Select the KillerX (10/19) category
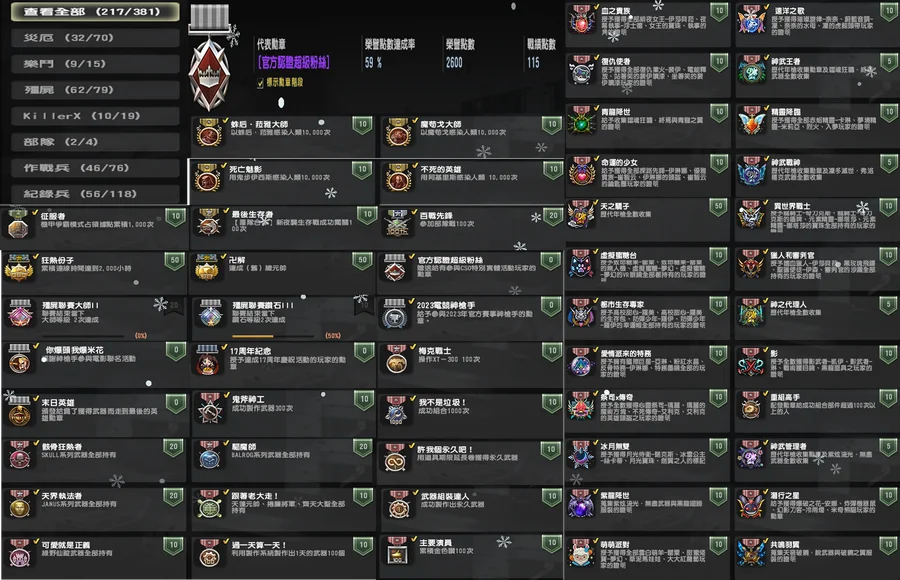Screen dimensions: 900x580 pos(95,116)
